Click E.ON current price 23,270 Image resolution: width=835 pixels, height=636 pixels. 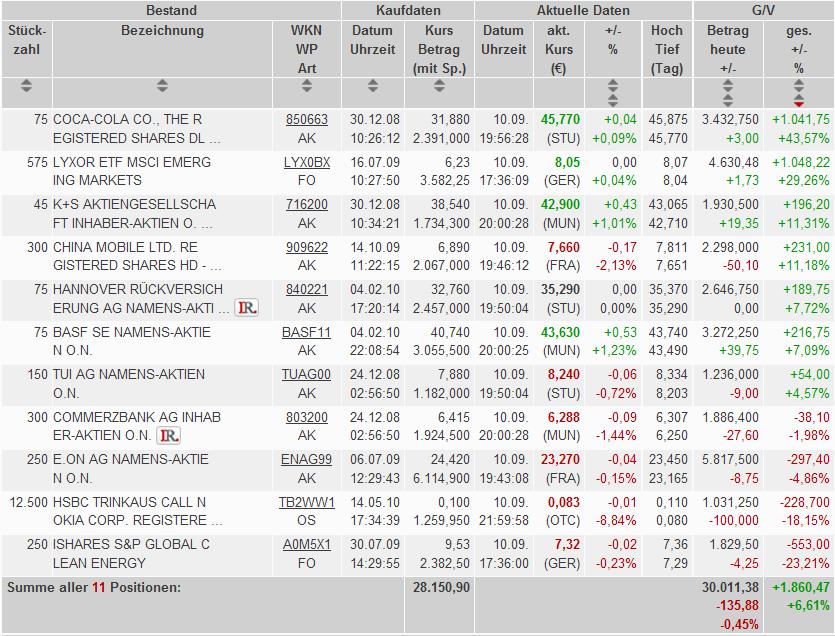(x=560, y=459)
